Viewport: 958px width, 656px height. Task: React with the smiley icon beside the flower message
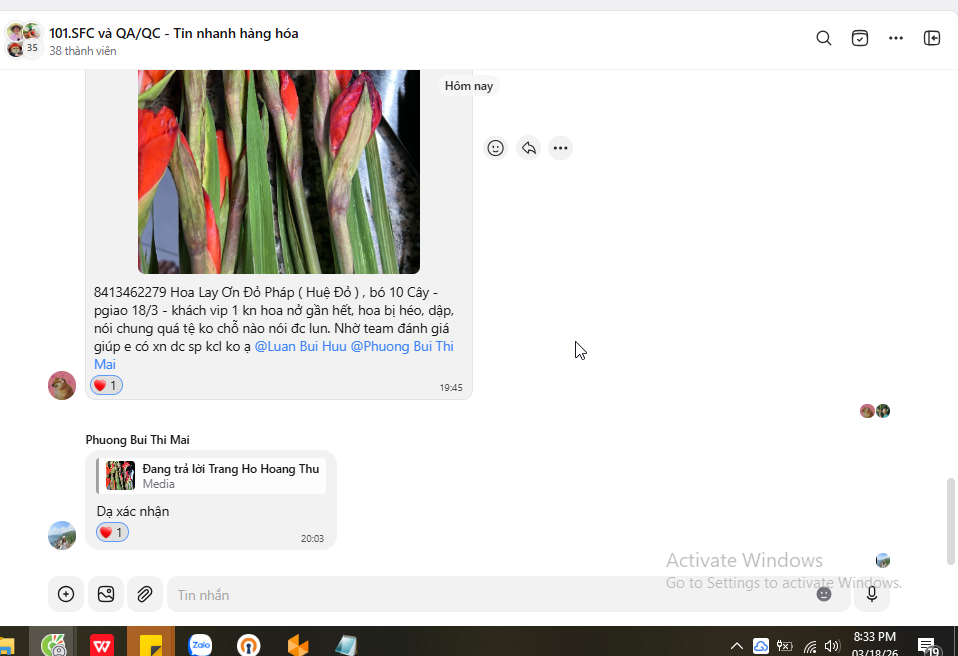click(495, 148)
